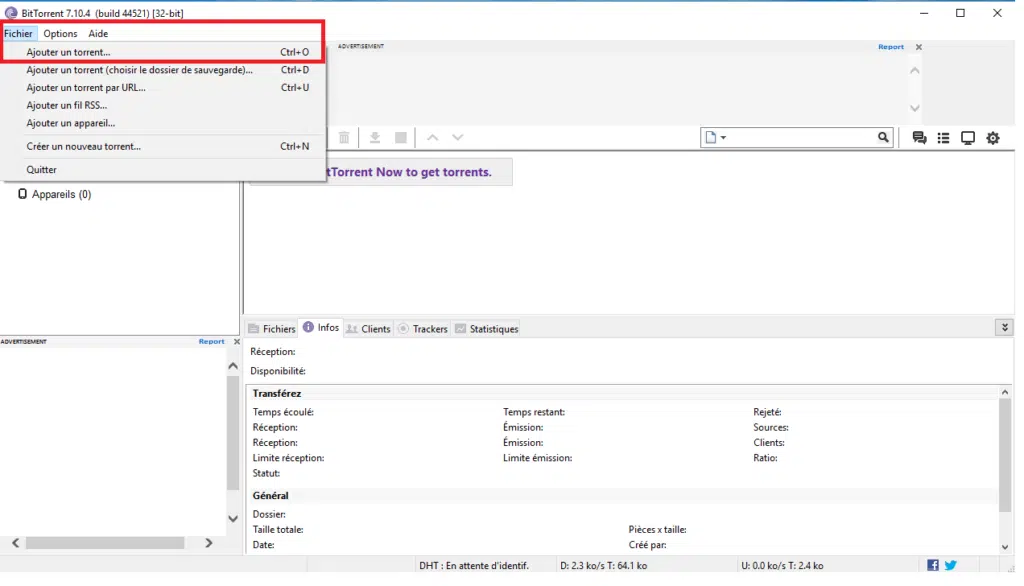Screen dimensions: 1024x586
Task: Move torrent down in queue
Action: pyautogui.click(x=458, y=137)
